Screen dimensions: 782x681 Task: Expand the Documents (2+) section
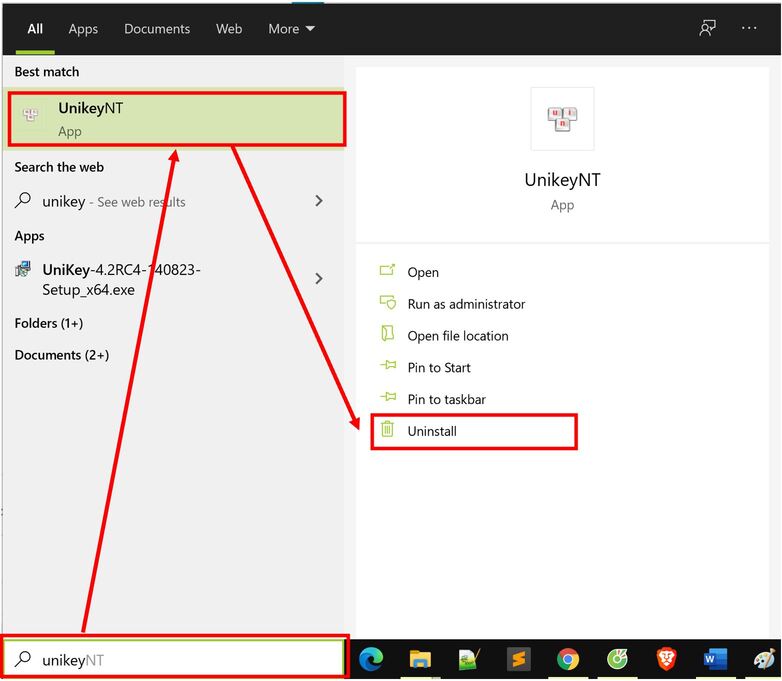(62, 355)
